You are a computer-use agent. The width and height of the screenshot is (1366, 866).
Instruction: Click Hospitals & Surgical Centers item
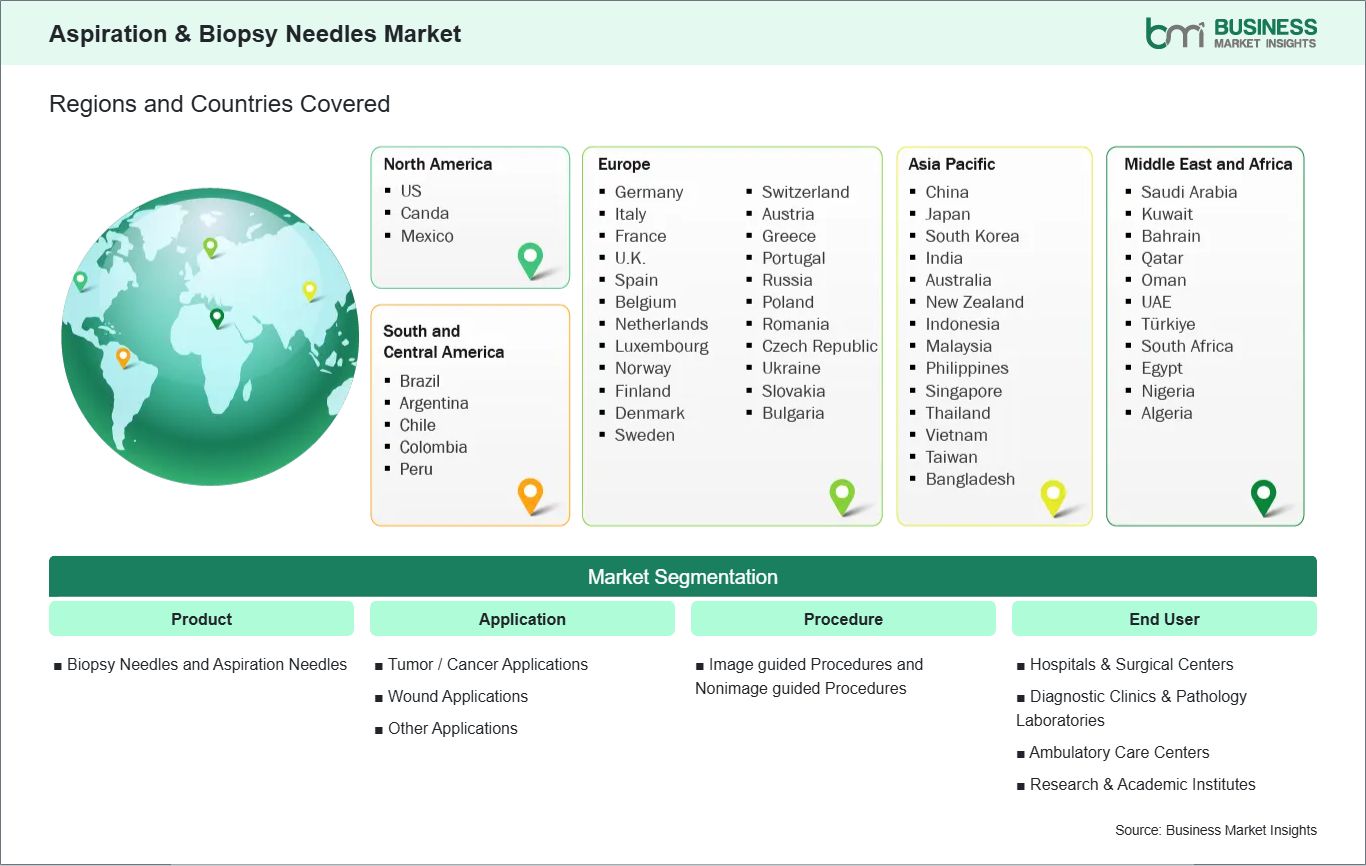[x=1131, y=664]
